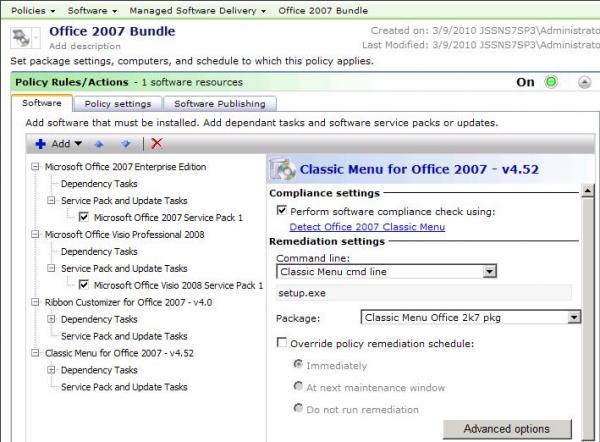Screen dimensions: 600x442
Task: Open the Software breadcrumb menu
Action: [x=92, y=10]
